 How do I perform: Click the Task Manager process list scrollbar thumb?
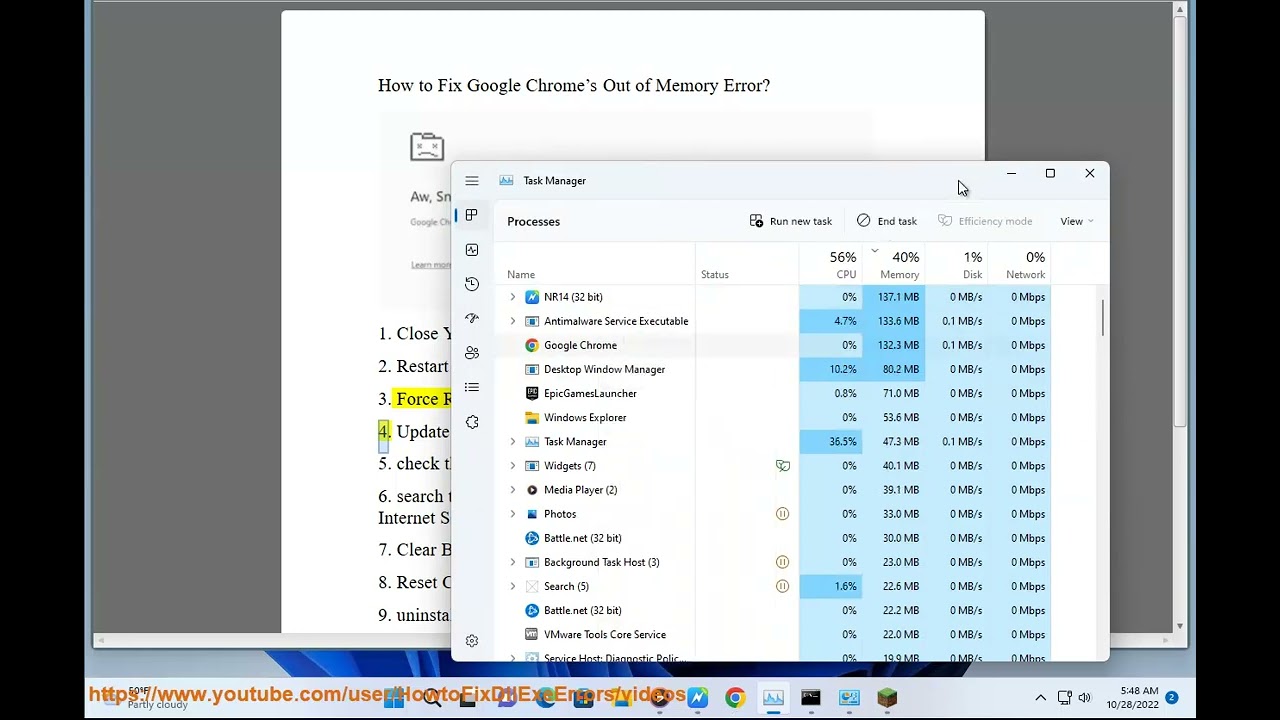1104,318
